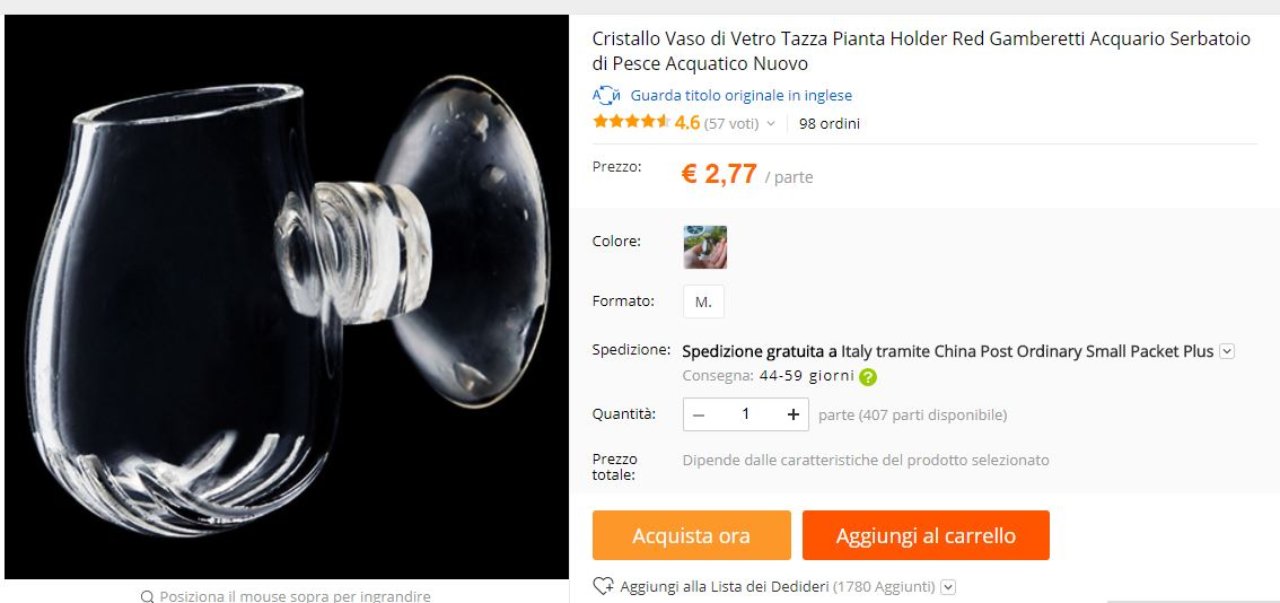The width and height of the screenshot is (1280, 603).
Task: Click the Acquista ora button
Action: (x=691, y=535)
